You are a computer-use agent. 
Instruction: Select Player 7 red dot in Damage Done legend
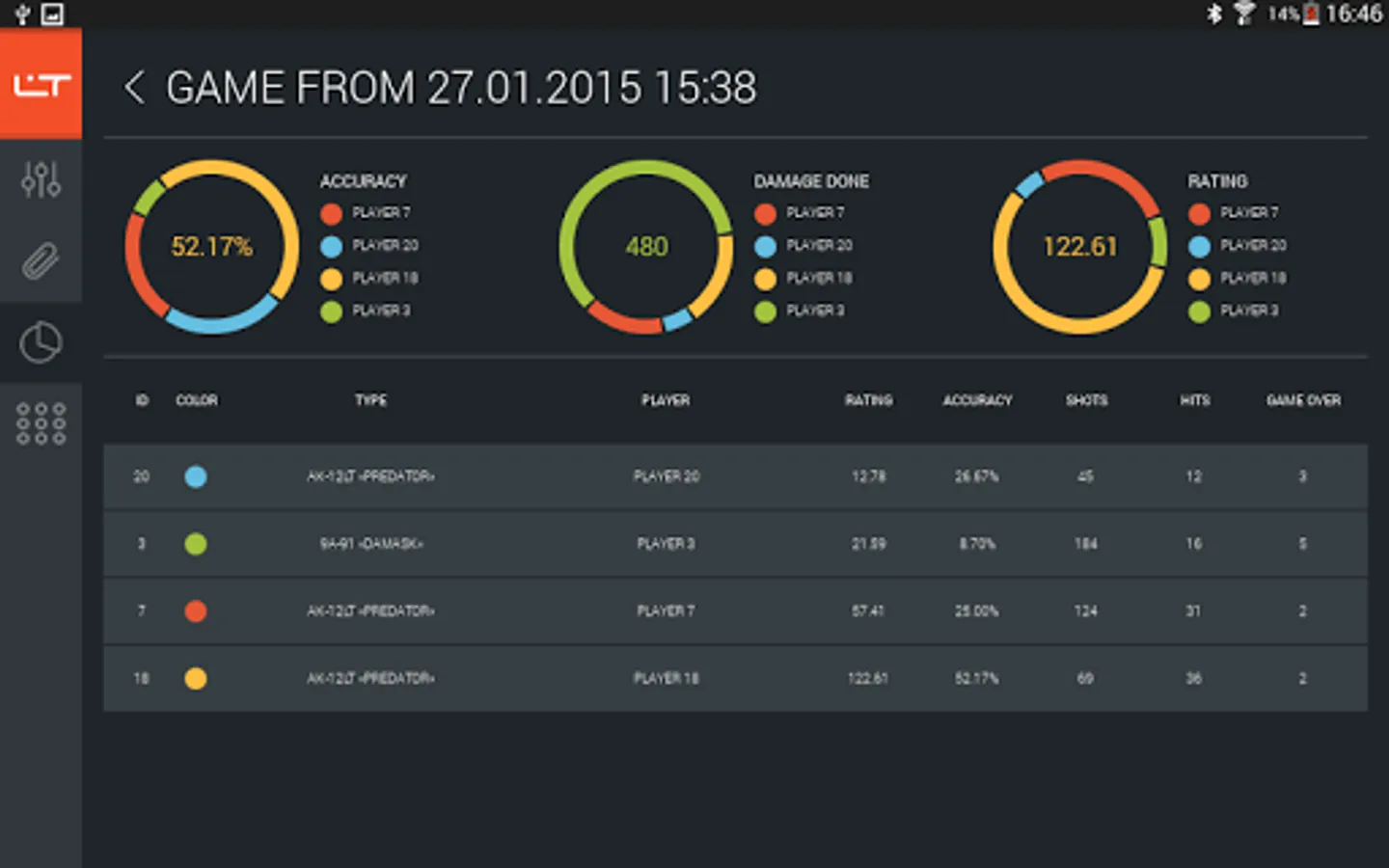click(x=765, y=213)
